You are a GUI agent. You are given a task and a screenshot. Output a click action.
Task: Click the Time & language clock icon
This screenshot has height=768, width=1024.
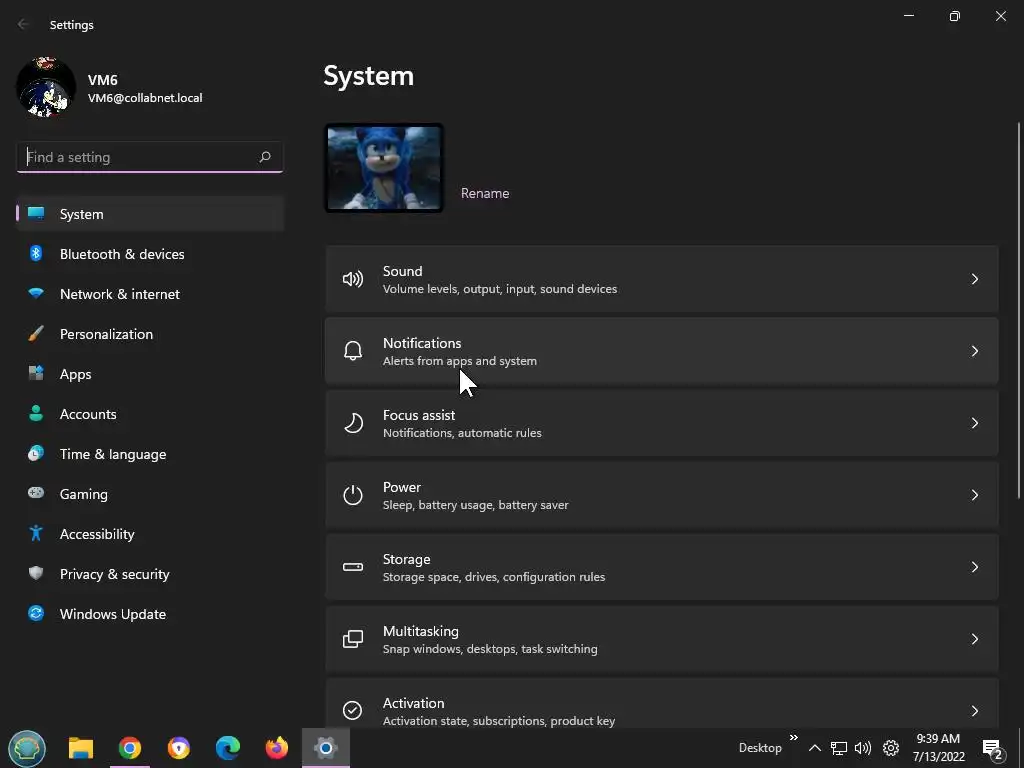pyautogui.click(x=36, y=453)
